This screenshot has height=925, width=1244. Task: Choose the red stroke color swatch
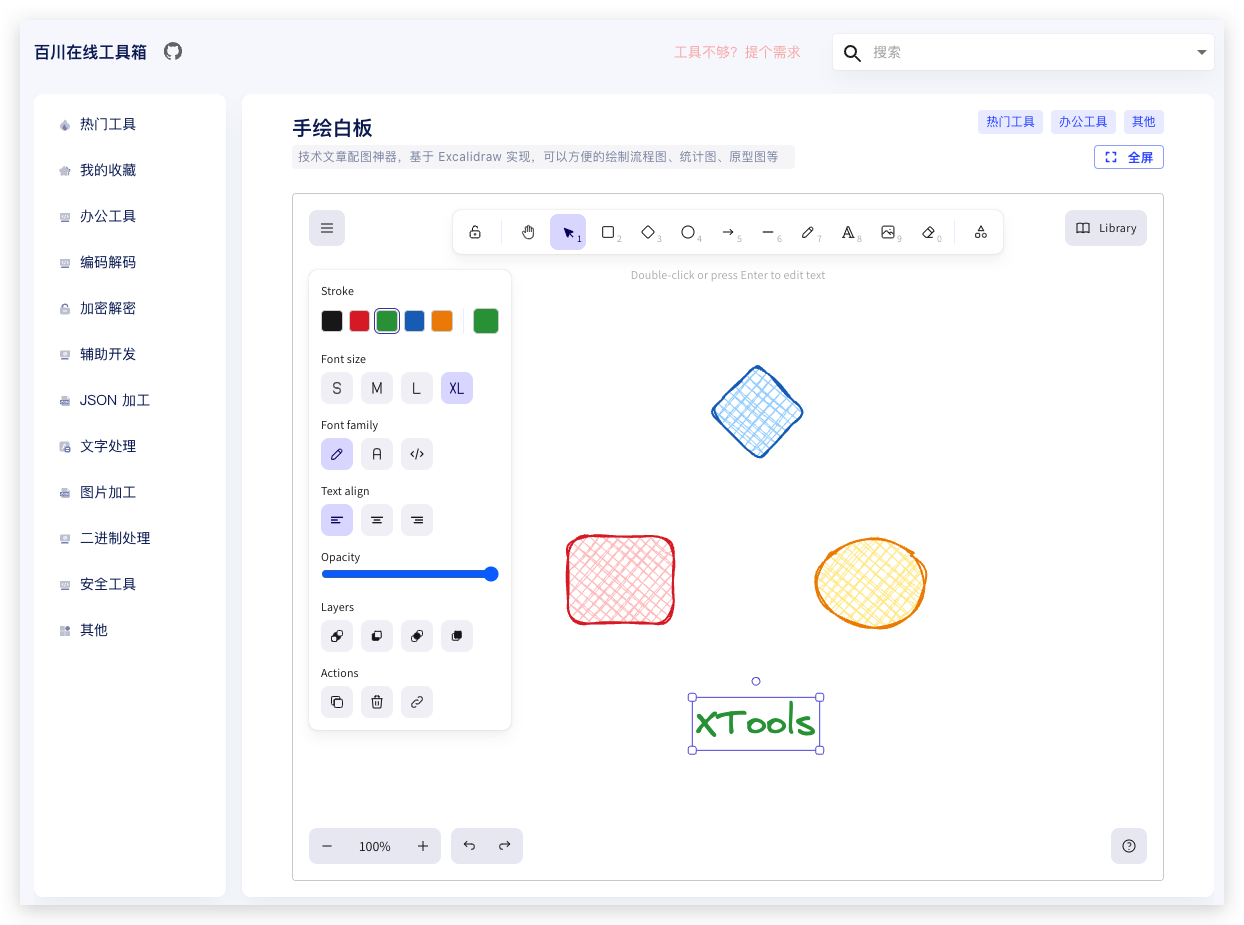coord(359,320)
